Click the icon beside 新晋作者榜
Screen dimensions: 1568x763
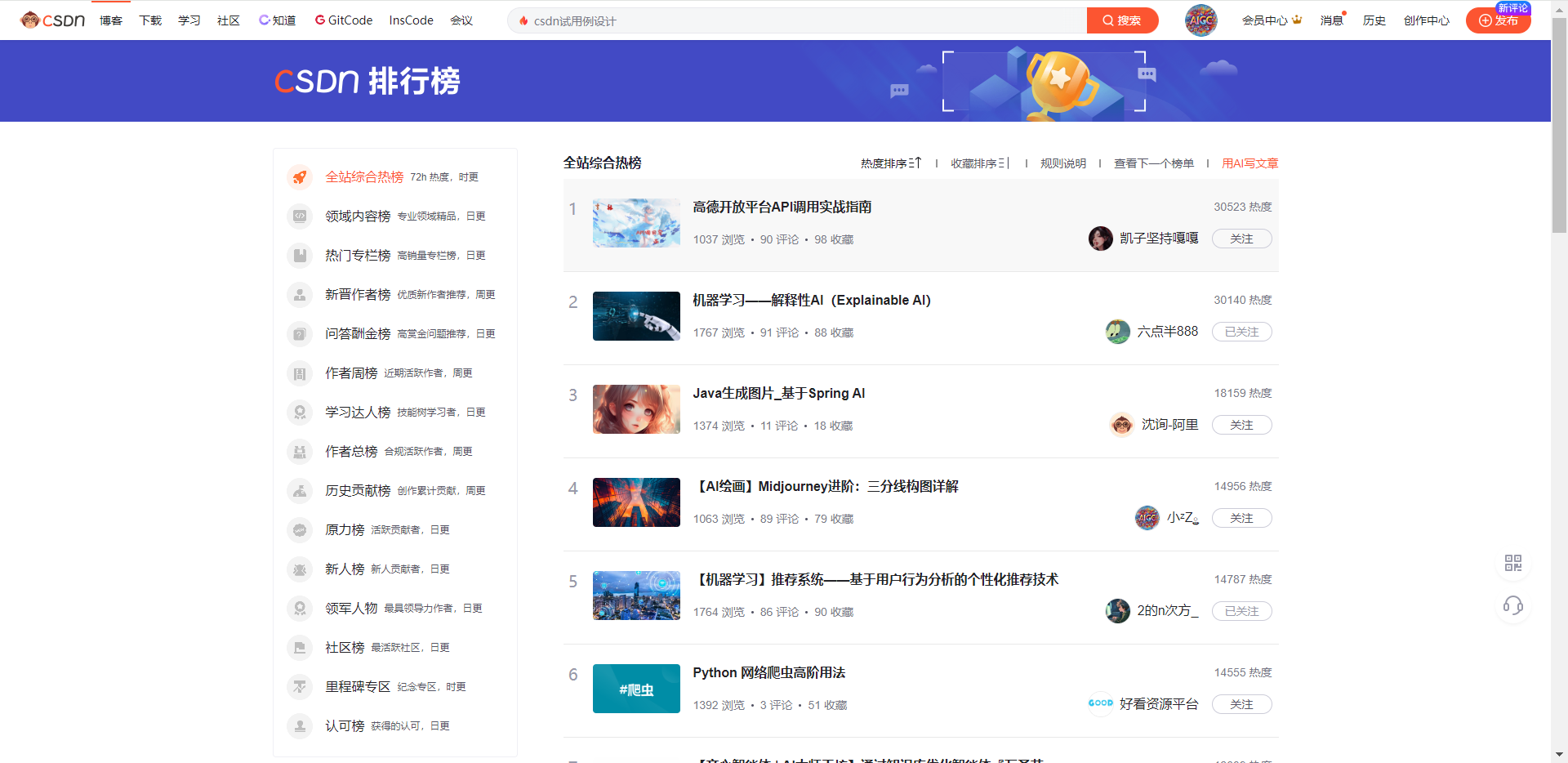(300, 295)
